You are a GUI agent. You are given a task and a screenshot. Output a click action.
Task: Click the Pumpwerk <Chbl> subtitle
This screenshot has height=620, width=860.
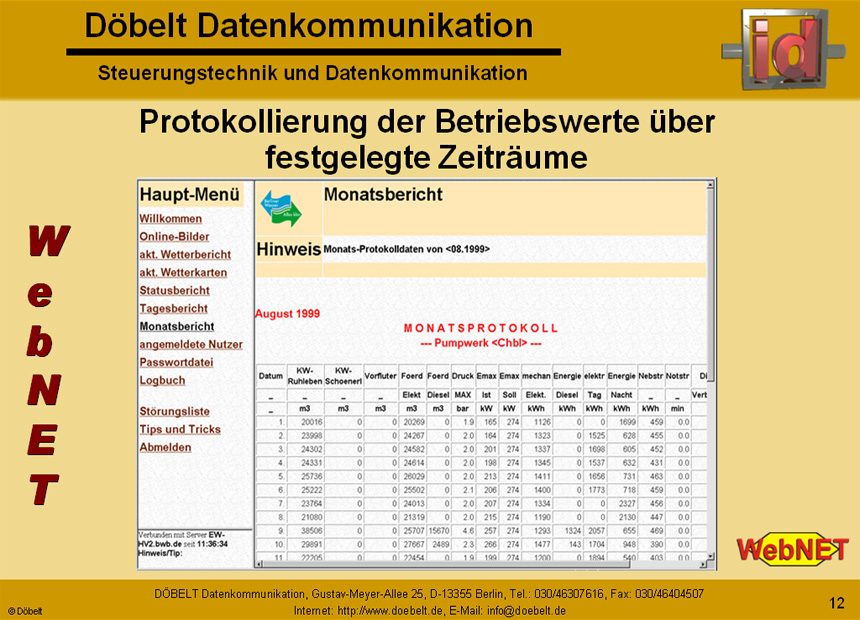point(481,343)
